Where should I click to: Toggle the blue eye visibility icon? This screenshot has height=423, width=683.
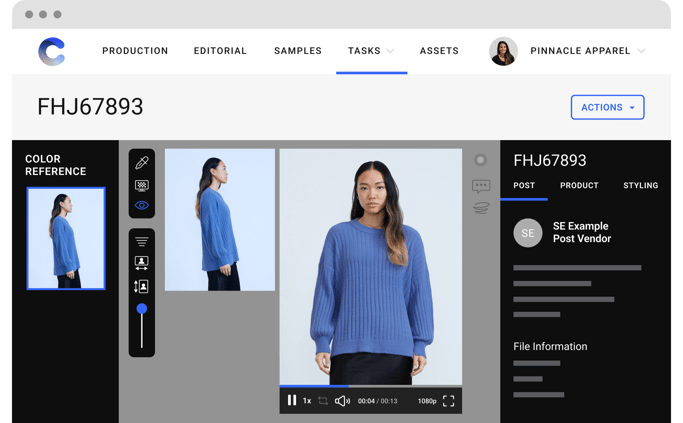tap(142, 205)
